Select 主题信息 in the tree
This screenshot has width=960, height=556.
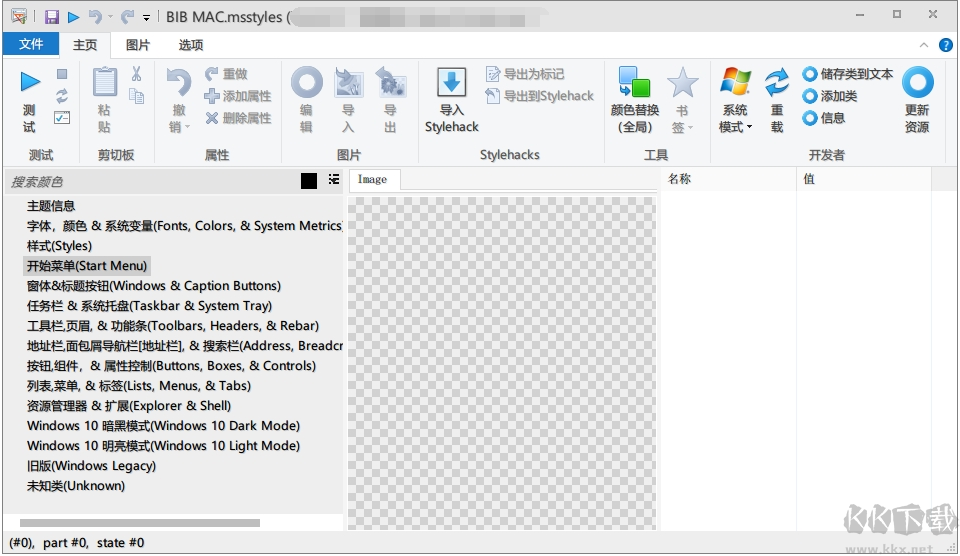[51, 206]
